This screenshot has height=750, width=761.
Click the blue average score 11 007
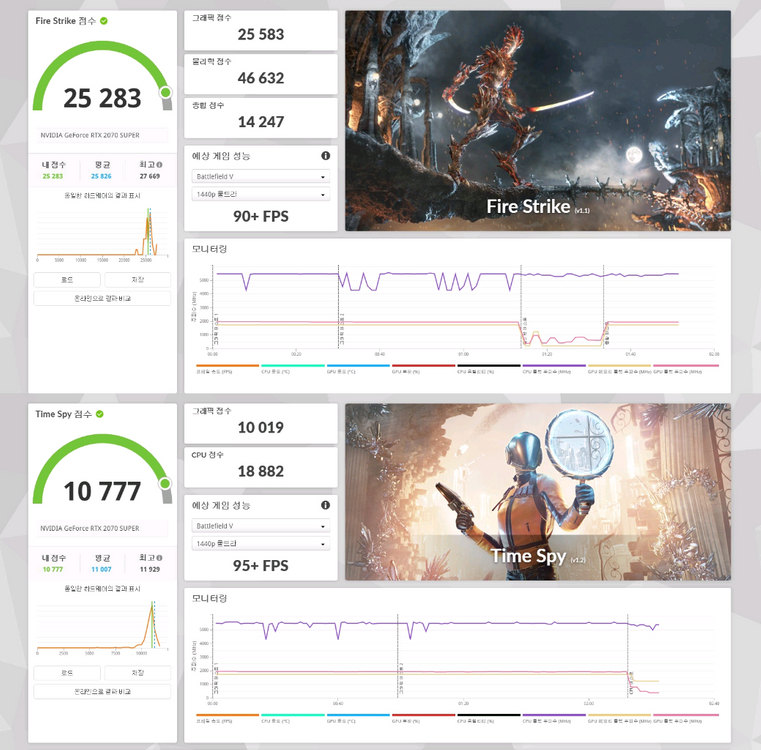[x=101, y=569]
